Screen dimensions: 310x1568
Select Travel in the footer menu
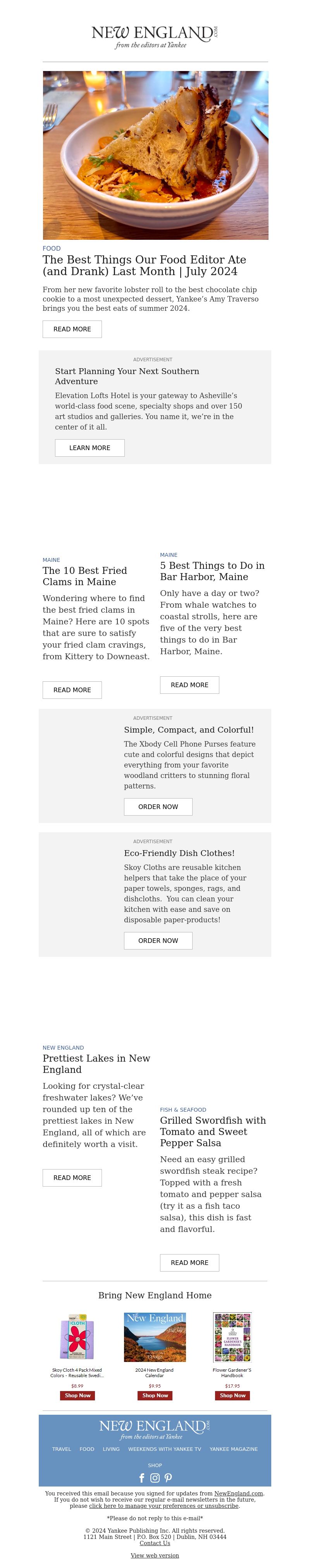pos(61,1449)
